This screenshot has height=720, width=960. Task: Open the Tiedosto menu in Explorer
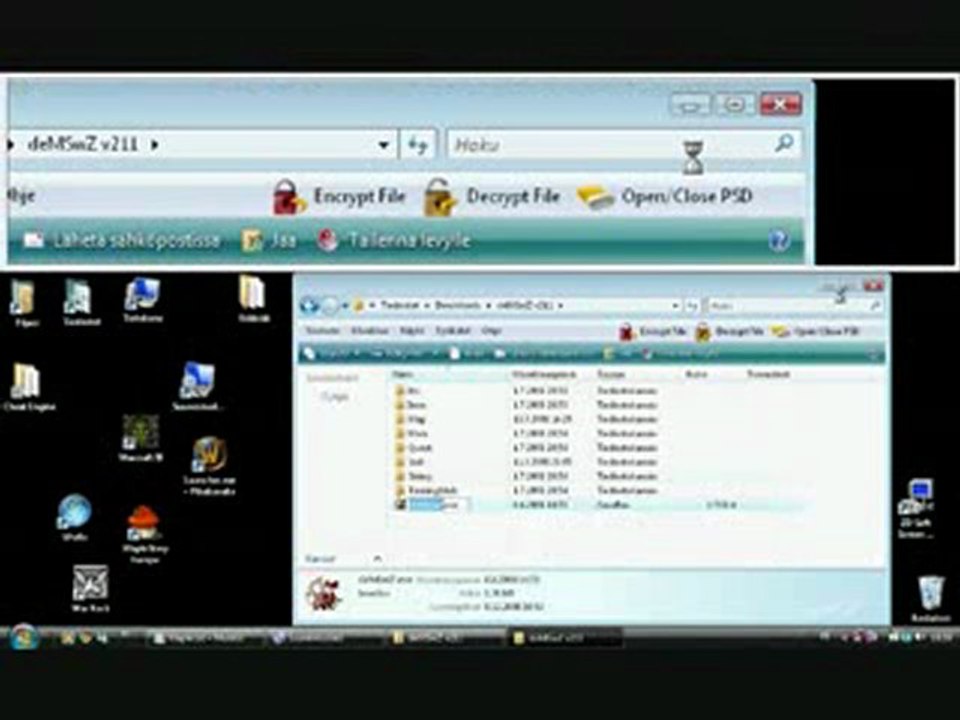(x=322, y=331)
